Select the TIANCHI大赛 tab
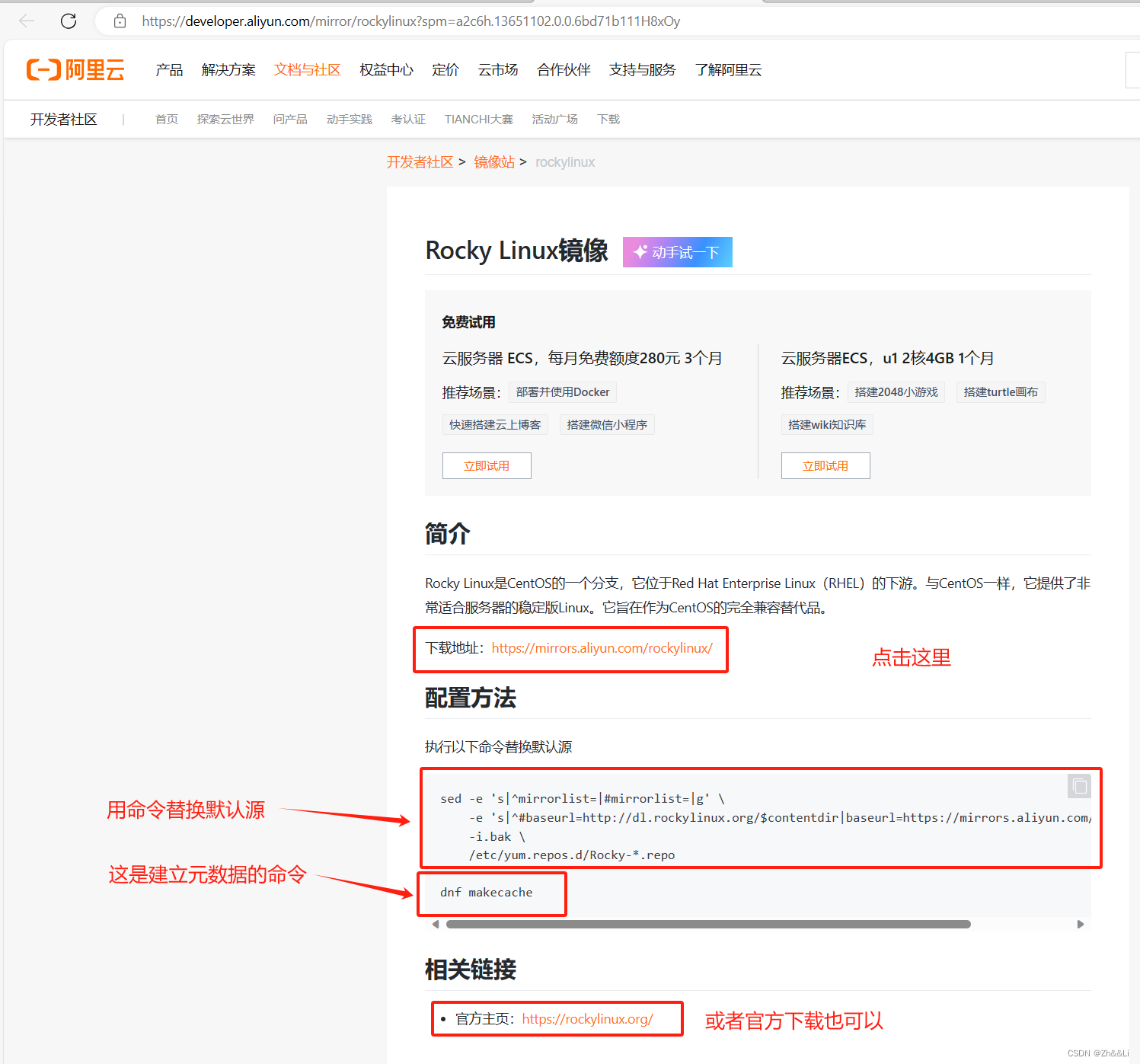This screenshot has width=1140, height=1064. [479, 120]
